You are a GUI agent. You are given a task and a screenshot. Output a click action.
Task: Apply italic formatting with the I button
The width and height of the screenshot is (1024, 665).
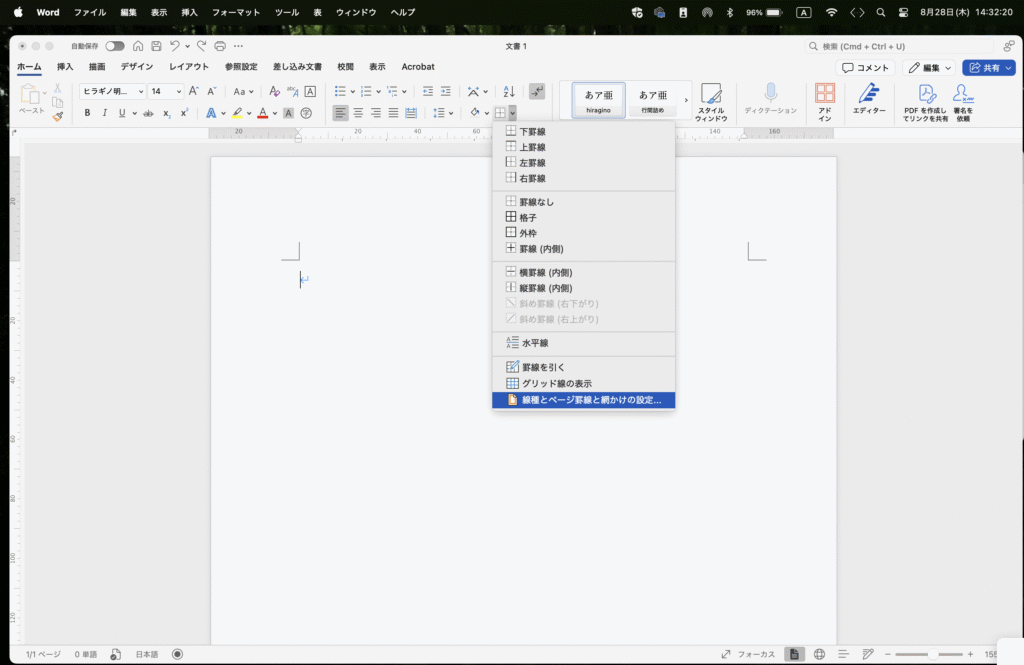pyautogui.click(x=104, y=113)
